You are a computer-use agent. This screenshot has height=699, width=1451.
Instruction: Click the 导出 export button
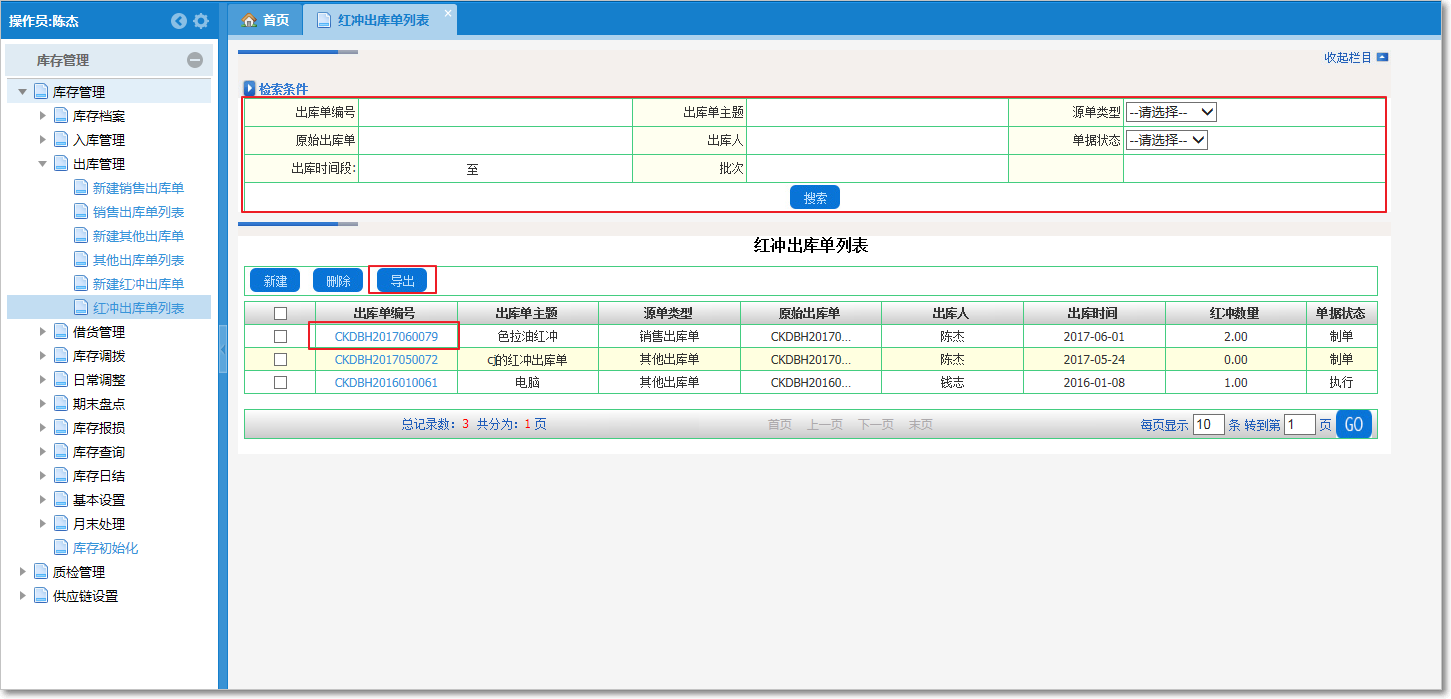(402, 281)
